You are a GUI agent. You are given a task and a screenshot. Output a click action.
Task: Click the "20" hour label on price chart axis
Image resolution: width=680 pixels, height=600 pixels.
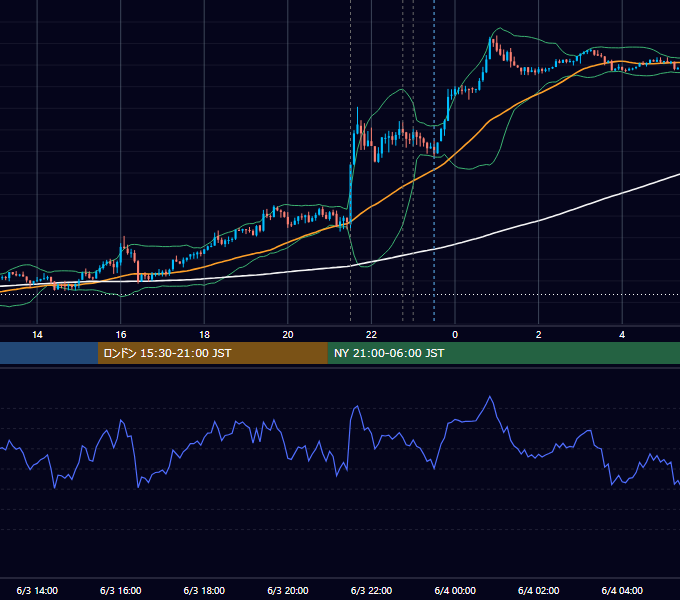(288, 335)
